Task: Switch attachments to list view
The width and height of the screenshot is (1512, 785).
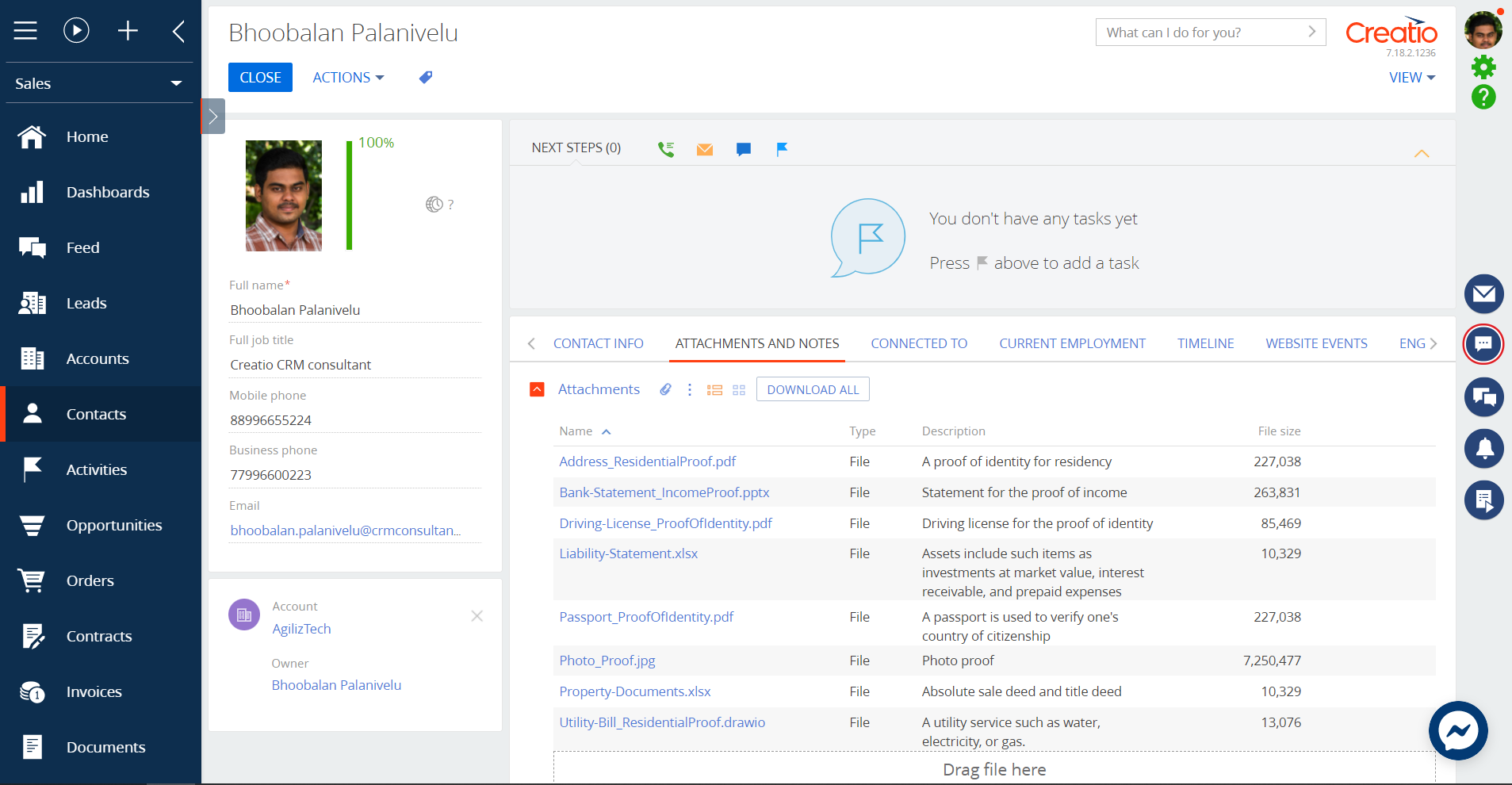Action: 714,390
